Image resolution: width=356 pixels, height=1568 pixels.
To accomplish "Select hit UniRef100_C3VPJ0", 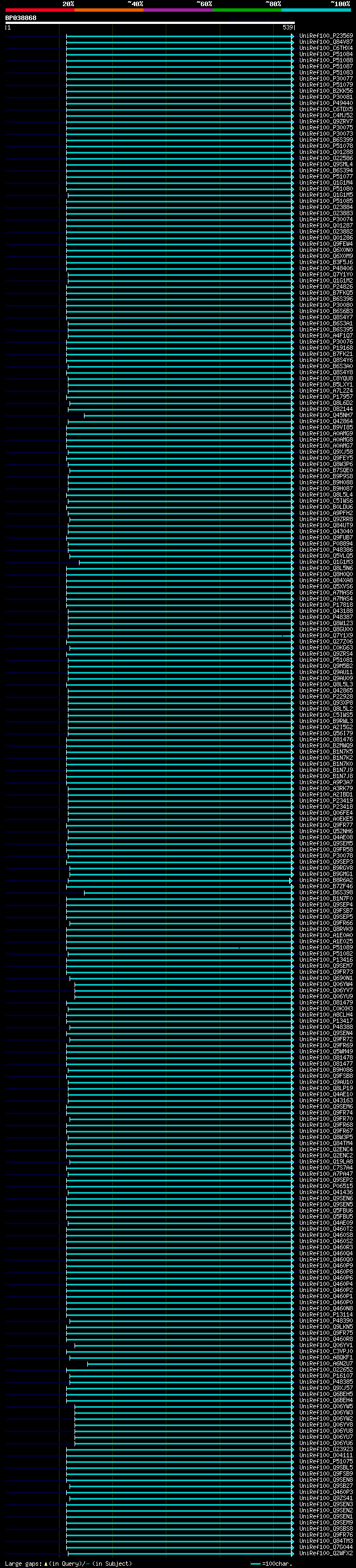I will coord(326,1351).
